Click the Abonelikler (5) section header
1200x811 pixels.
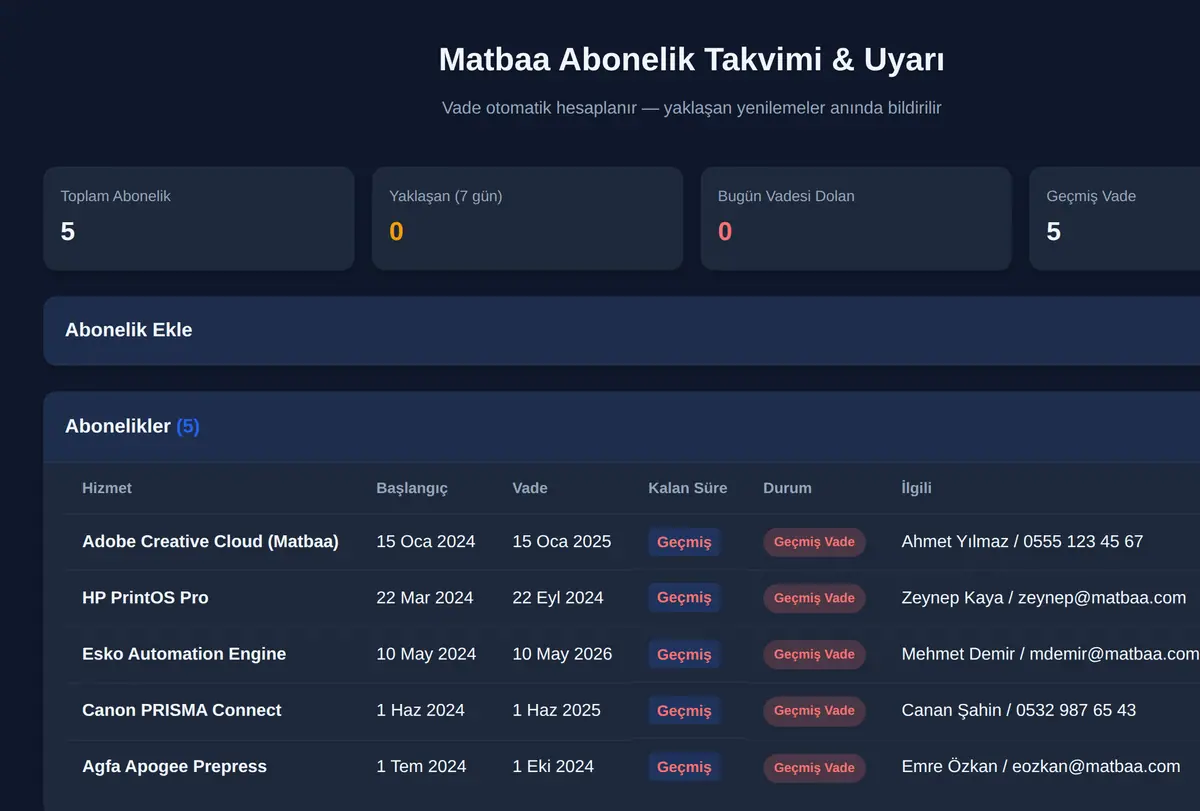pos(621,427)
